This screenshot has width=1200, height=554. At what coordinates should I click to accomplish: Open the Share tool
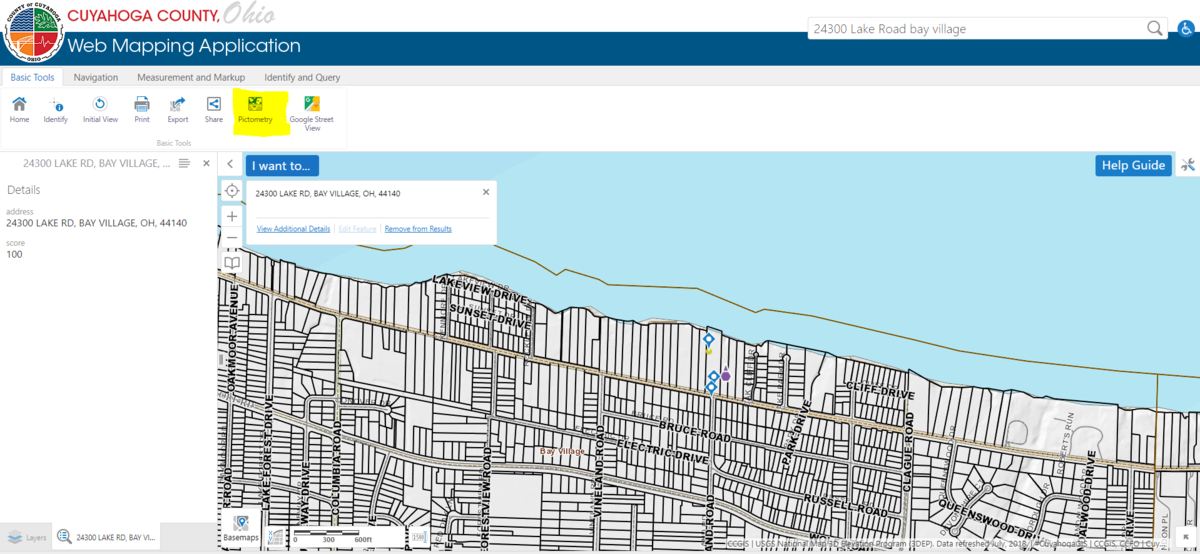214,110
